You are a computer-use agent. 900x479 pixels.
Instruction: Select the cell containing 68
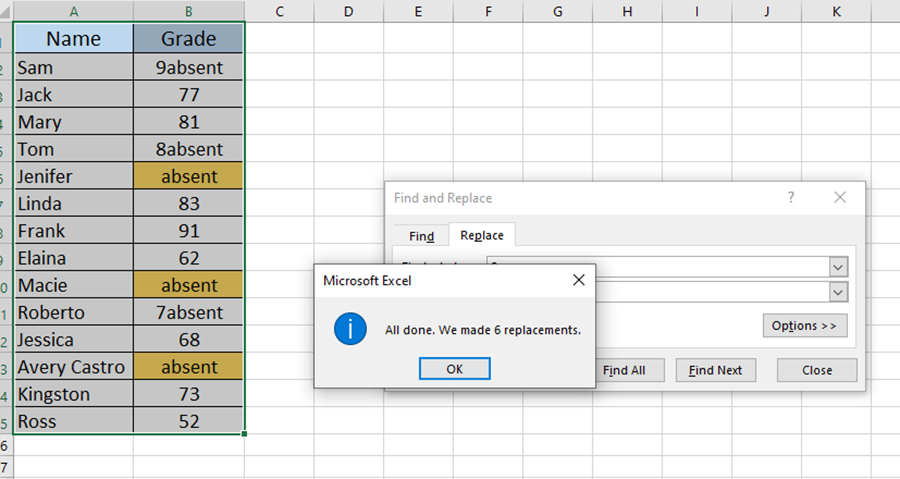pos(189,340)
